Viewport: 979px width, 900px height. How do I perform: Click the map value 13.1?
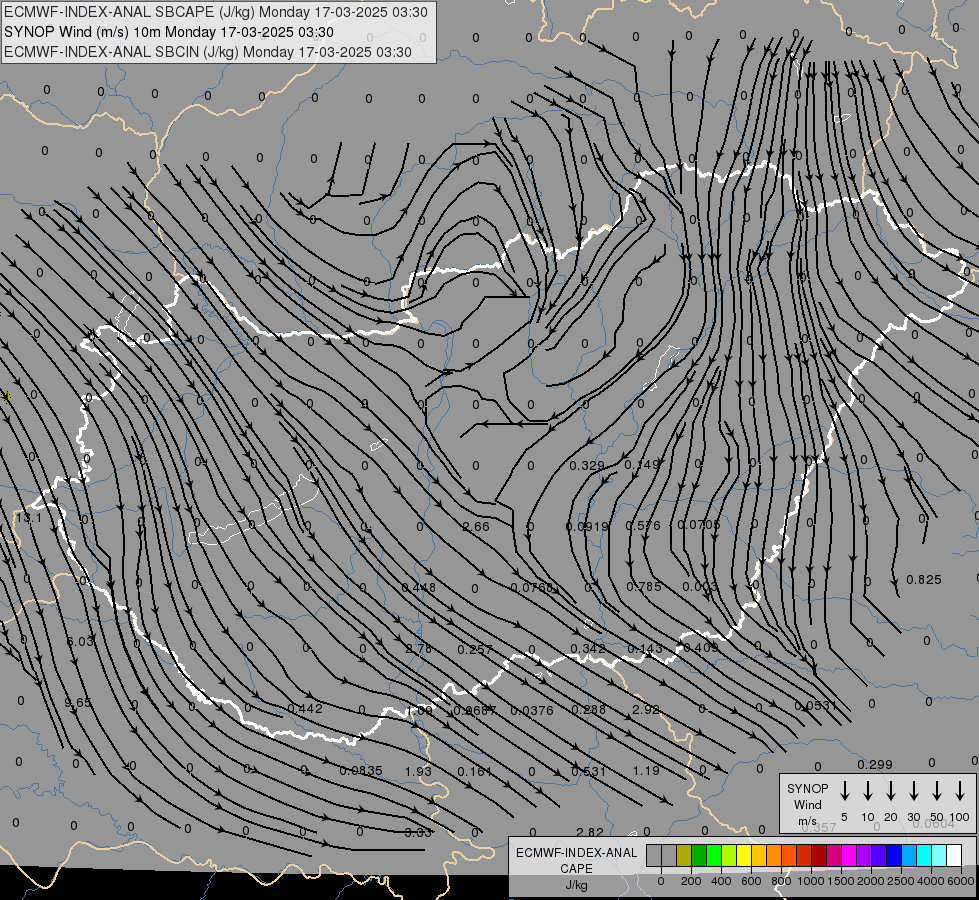click(29, 518)
